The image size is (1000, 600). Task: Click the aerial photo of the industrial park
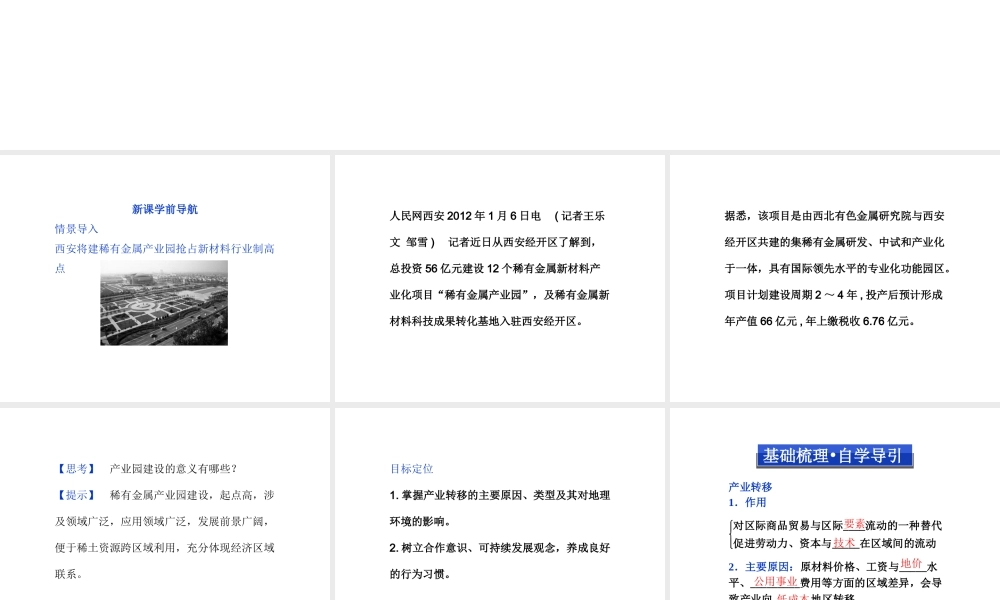164,303
